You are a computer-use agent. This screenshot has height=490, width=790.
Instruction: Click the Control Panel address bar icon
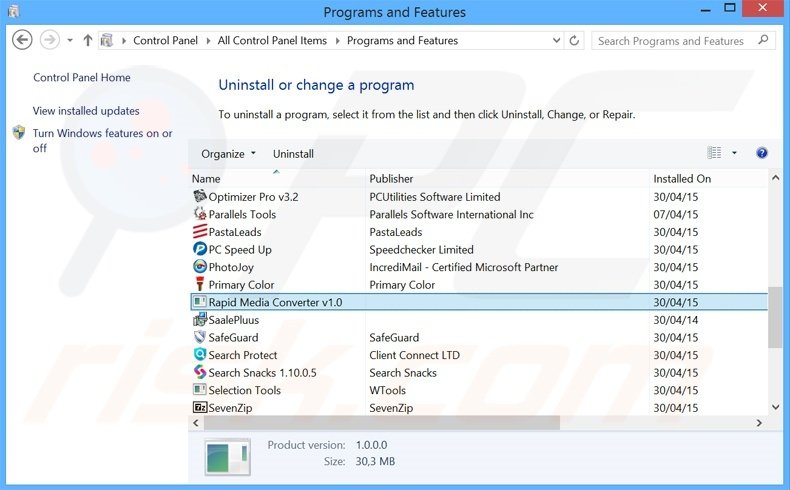point(107,40)
